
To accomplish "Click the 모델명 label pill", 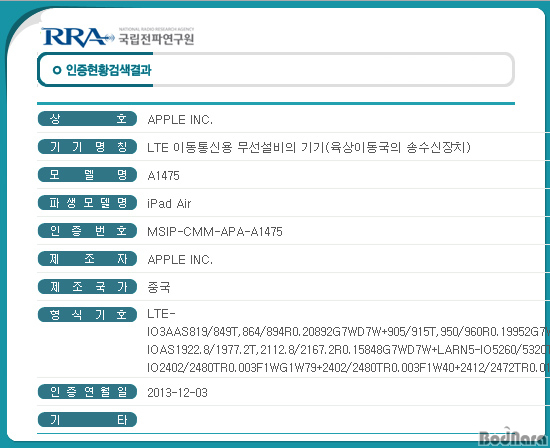I will coord(87,175).
